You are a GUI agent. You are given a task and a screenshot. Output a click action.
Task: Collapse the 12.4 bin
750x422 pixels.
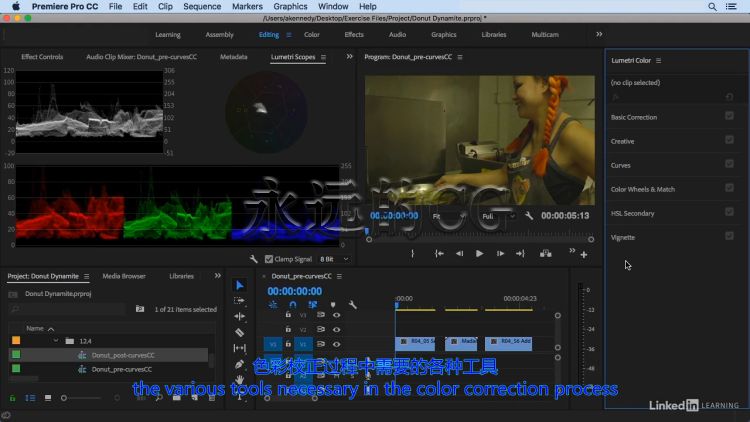tap(55, 341)
